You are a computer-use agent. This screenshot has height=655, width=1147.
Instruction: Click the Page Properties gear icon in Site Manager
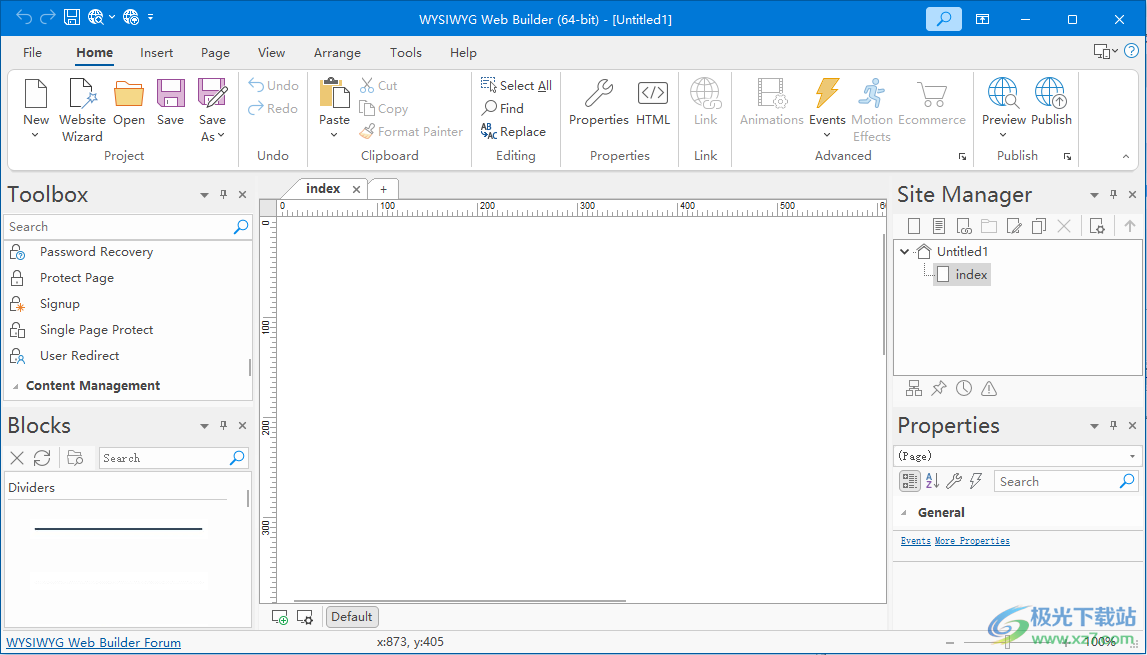[x=1097, y=225]
